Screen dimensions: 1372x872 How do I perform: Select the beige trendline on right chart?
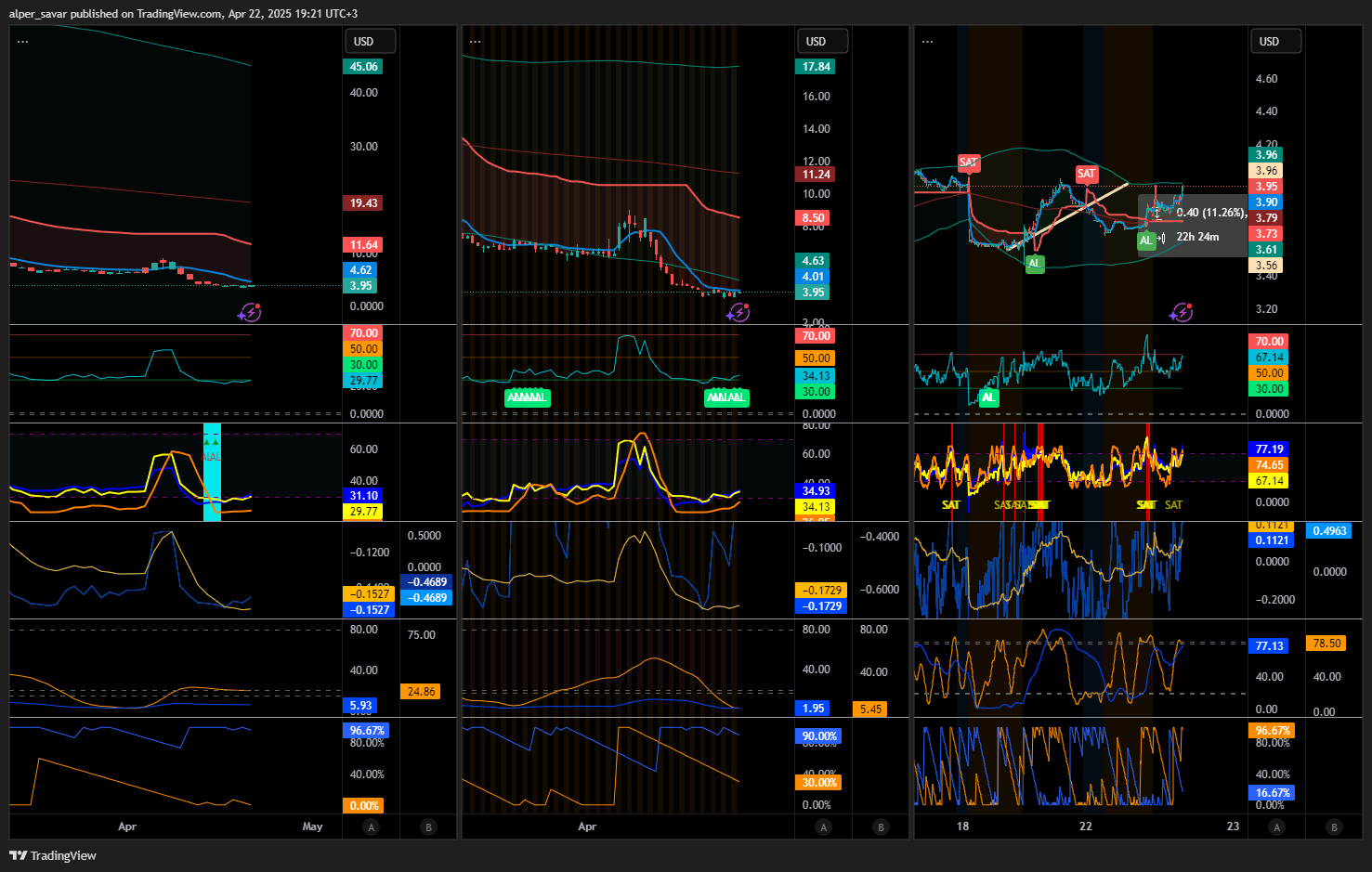1068,216
